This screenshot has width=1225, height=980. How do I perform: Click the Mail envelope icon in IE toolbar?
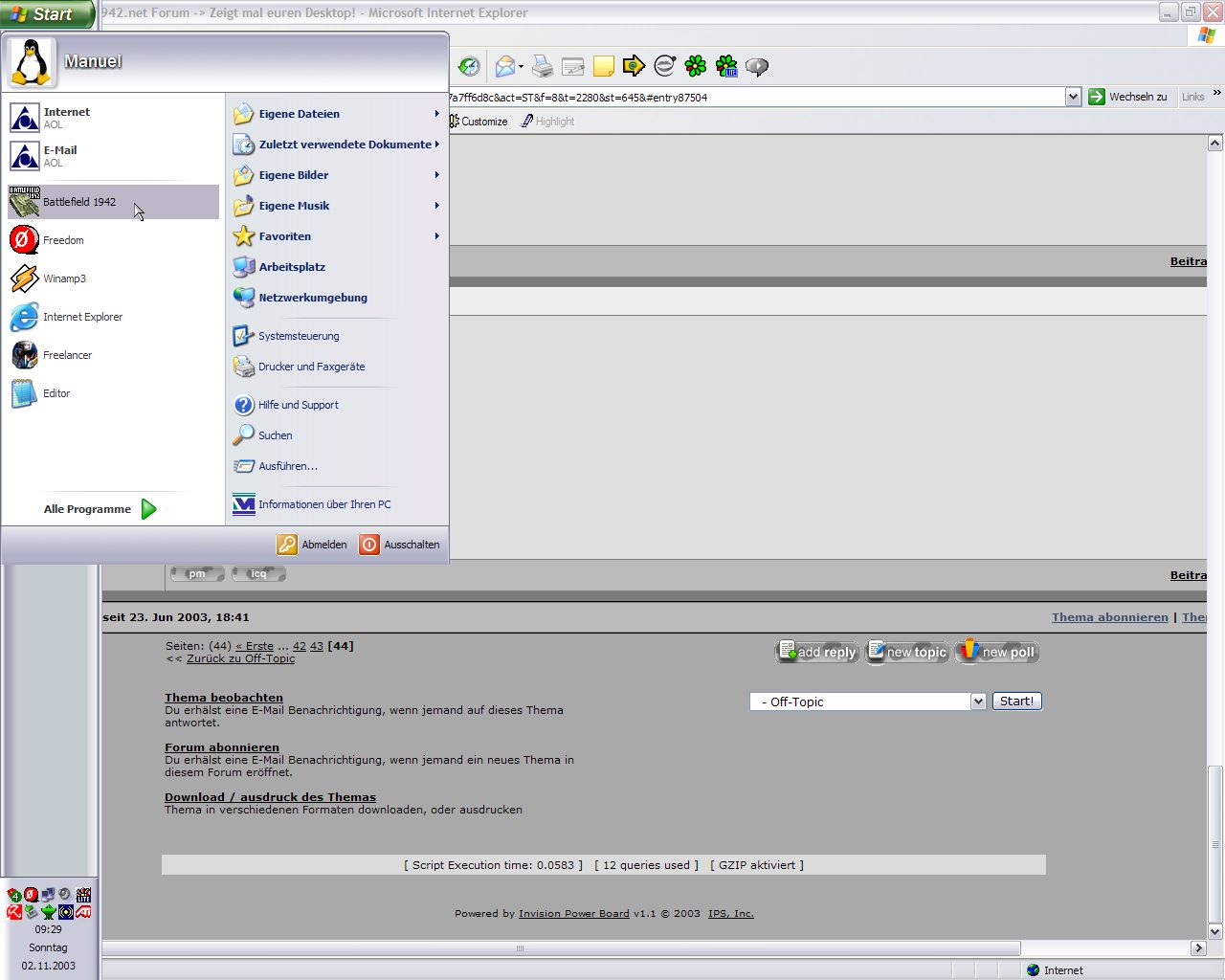tap(504, 66)
